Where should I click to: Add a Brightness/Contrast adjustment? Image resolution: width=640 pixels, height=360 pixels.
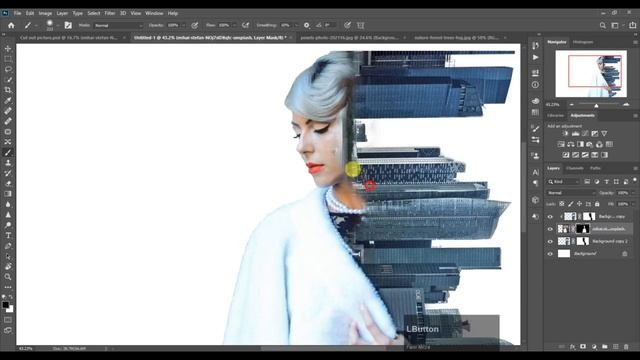[x=566, y=133]
